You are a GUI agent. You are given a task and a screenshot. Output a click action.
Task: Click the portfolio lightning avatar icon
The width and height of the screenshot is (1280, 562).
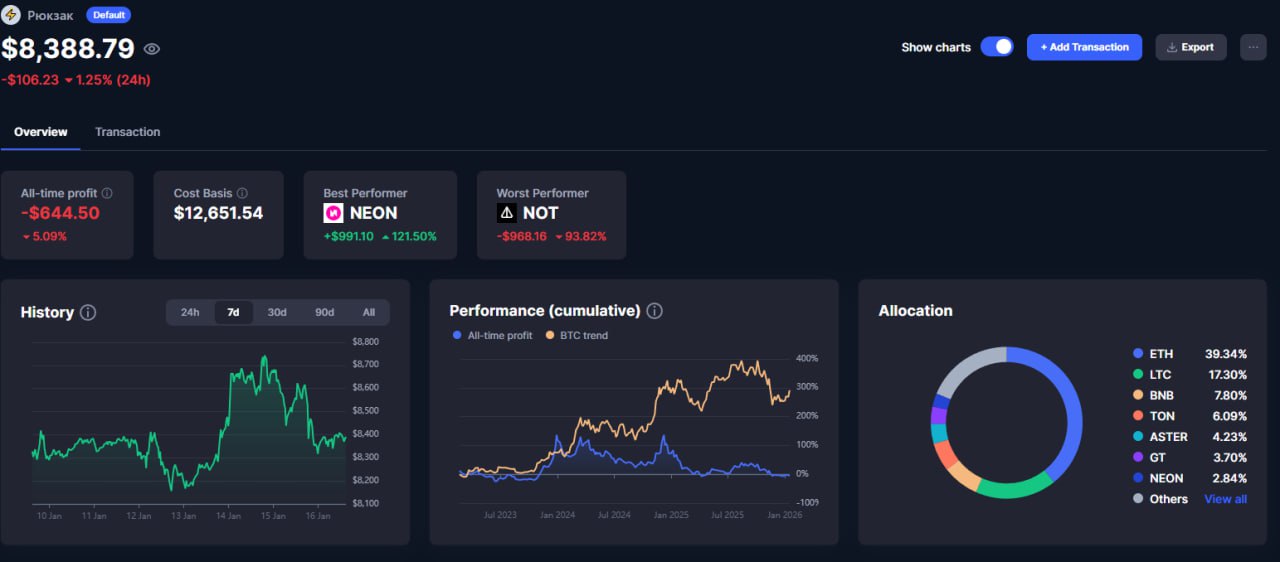coord(11,15)
